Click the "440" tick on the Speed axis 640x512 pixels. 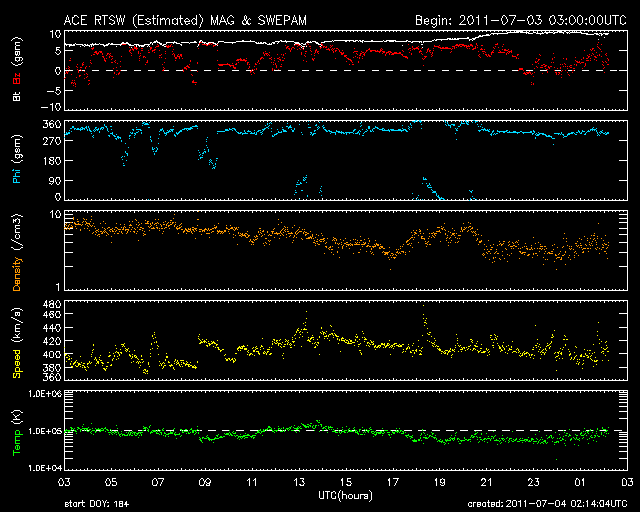pos(52,328)
